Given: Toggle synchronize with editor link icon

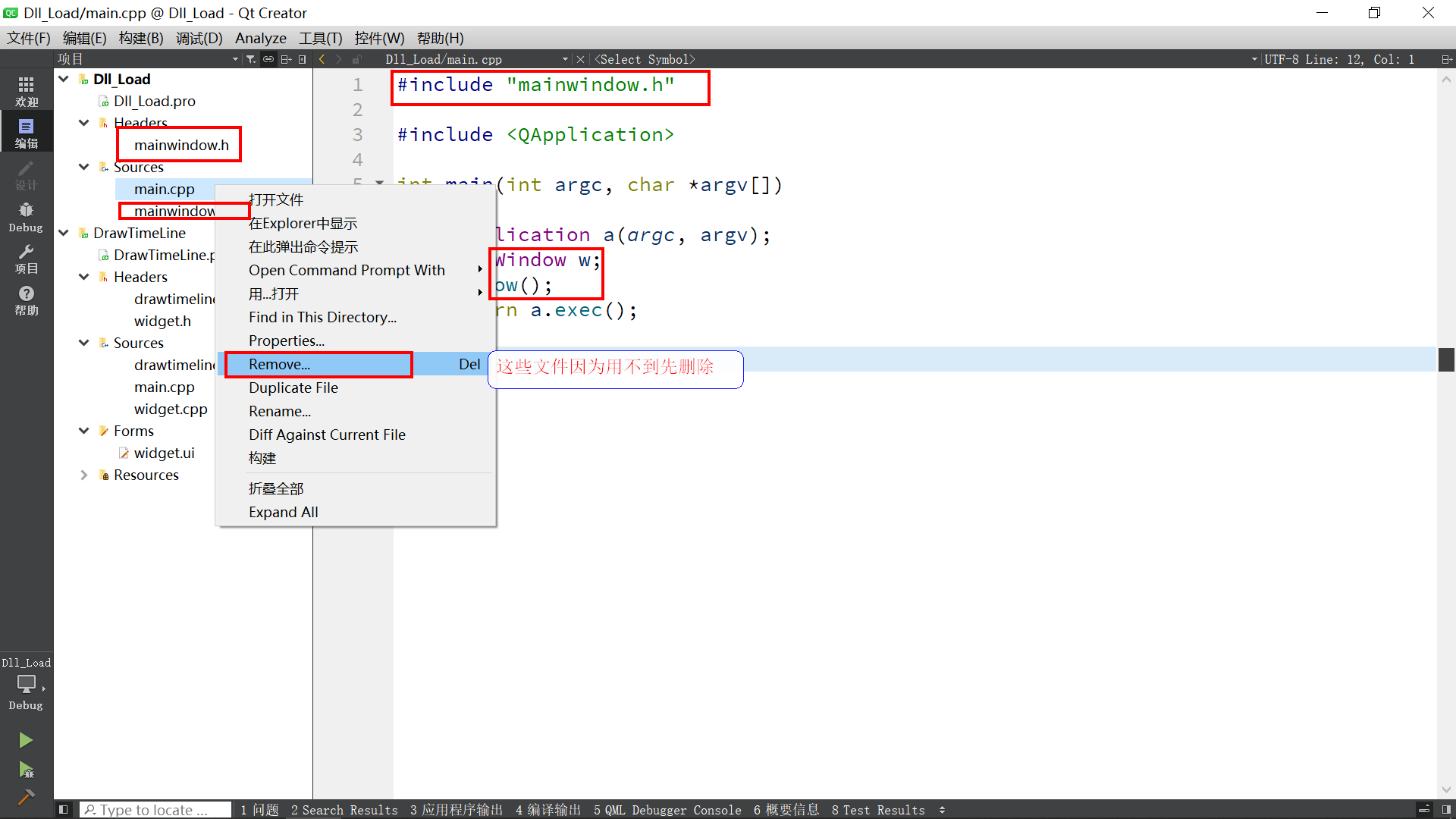Looking at the screenshot, I should (268, 59).
